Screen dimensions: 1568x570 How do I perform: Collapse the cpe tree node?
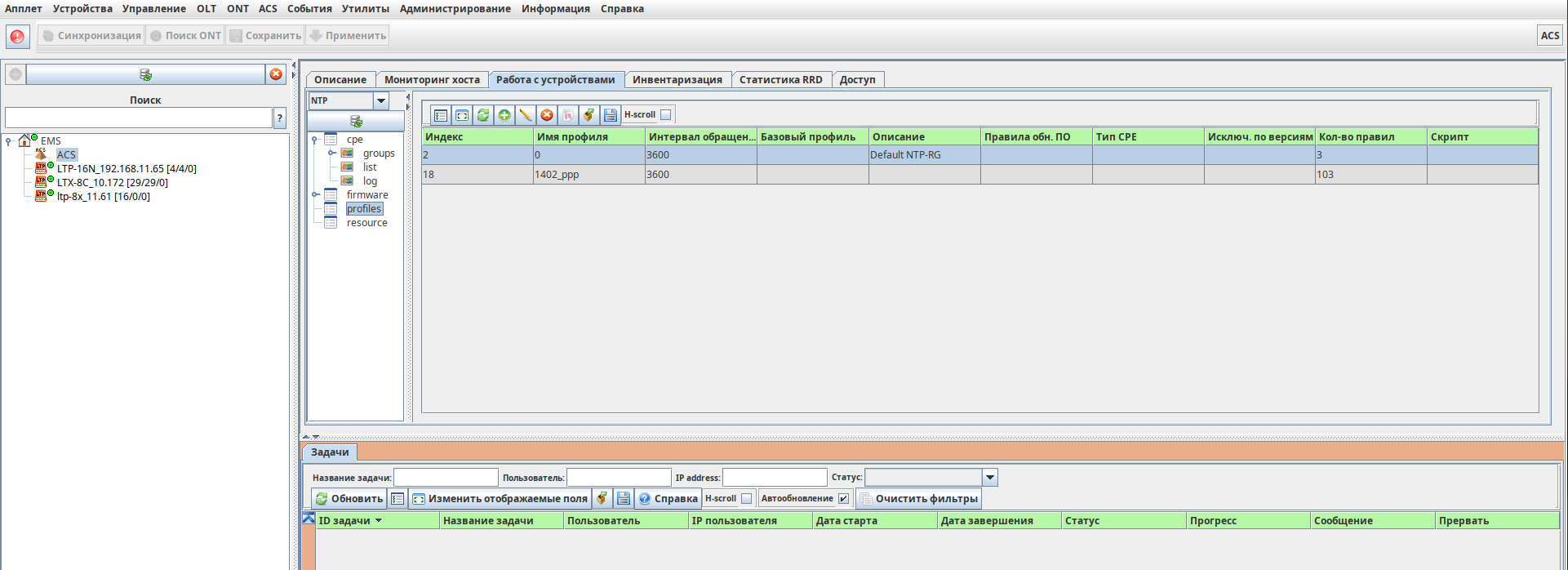point(315,140)
